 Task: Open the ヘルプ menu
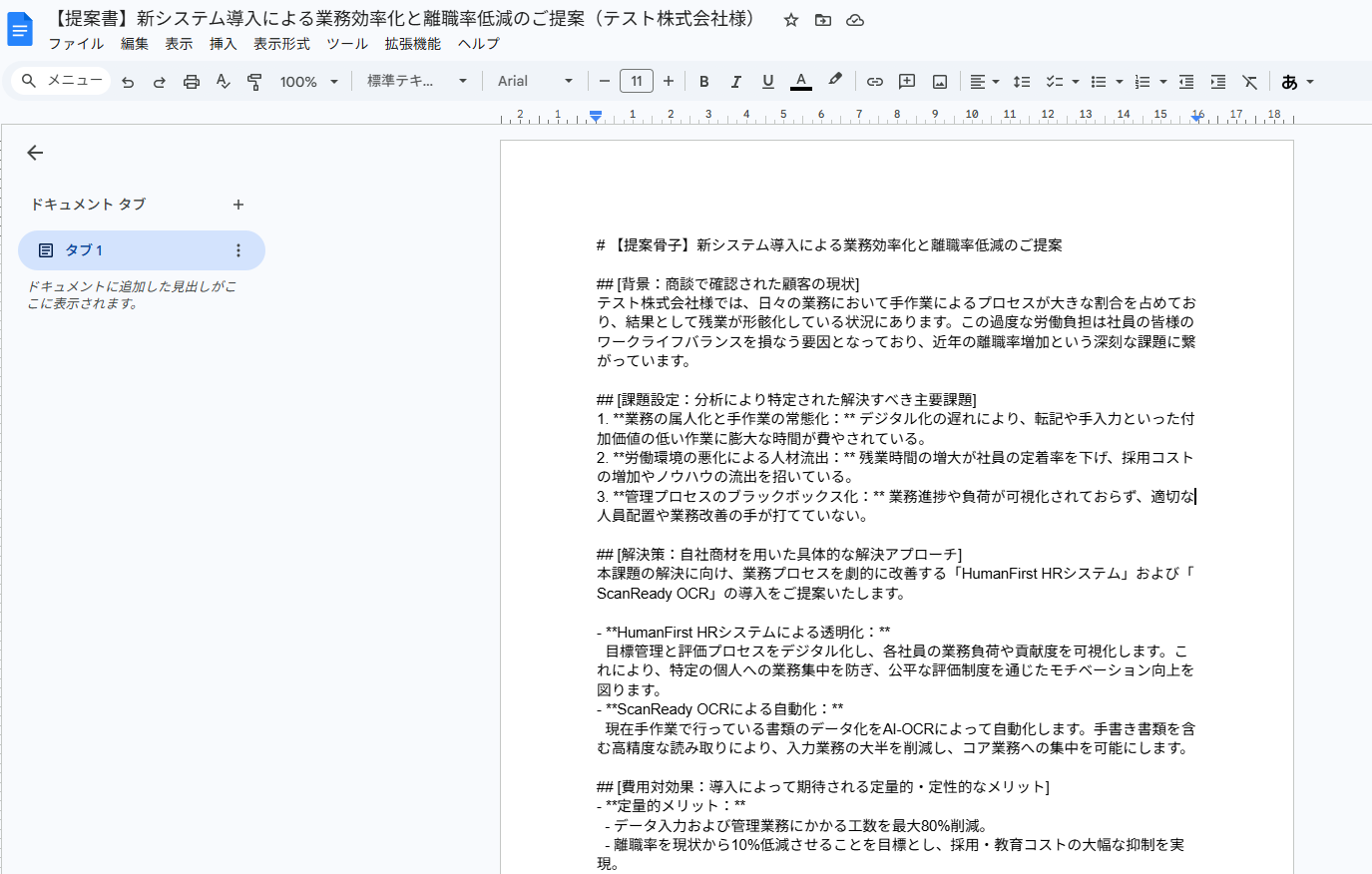(479, 44)
